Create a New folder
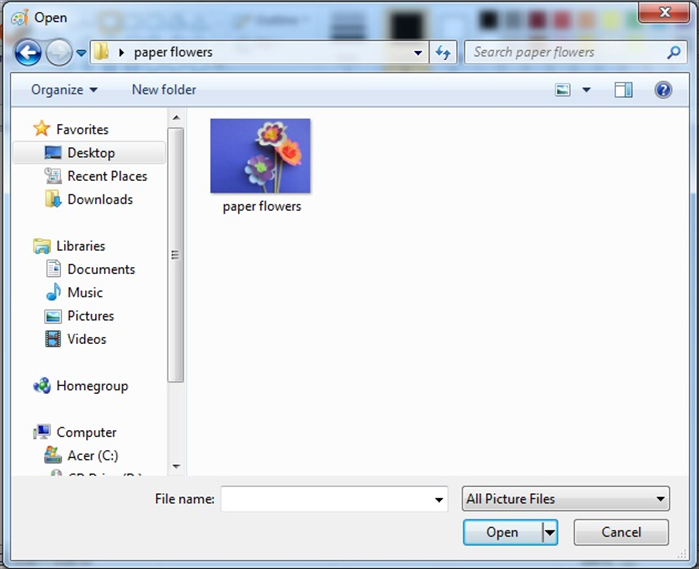 (x=164, y=90)
